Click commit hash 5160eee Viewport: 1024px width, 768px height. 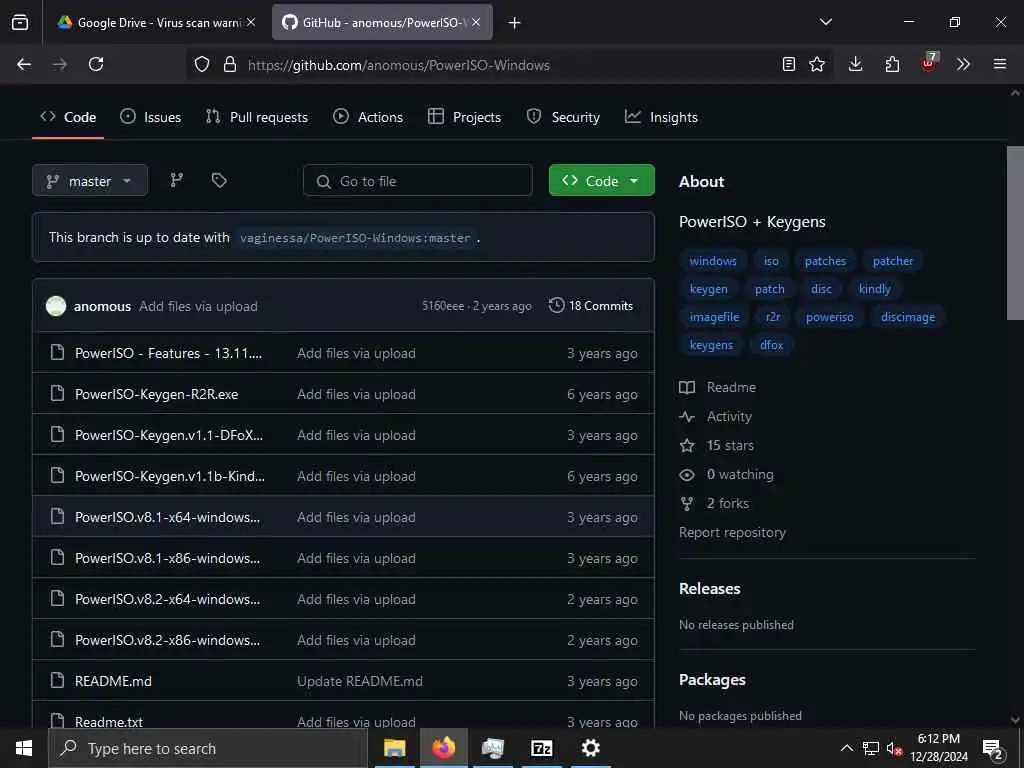click(443, 306)
